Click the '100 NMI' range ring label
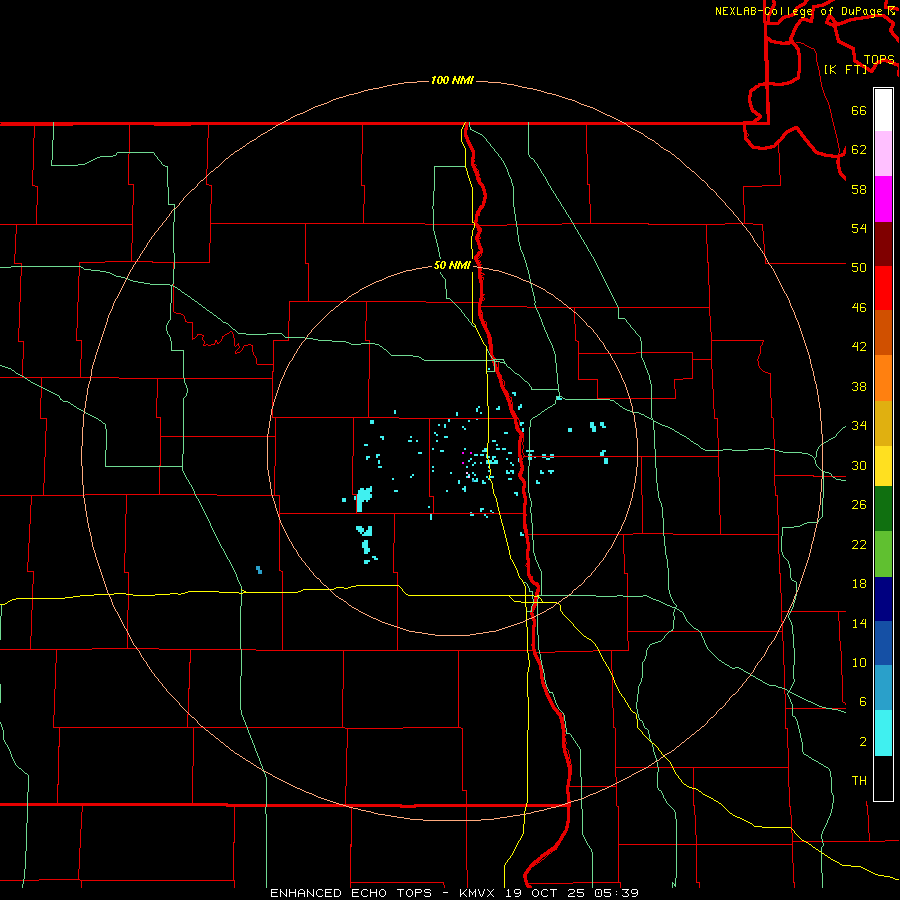 point(452,80)
